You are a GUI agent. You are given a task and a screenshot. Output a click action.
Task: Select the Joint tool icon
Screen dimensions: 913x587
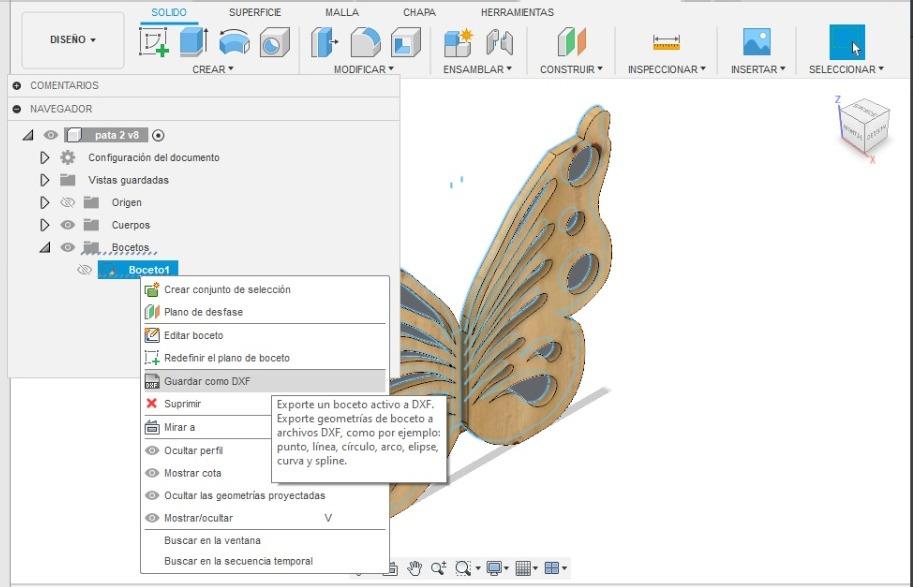500,42
